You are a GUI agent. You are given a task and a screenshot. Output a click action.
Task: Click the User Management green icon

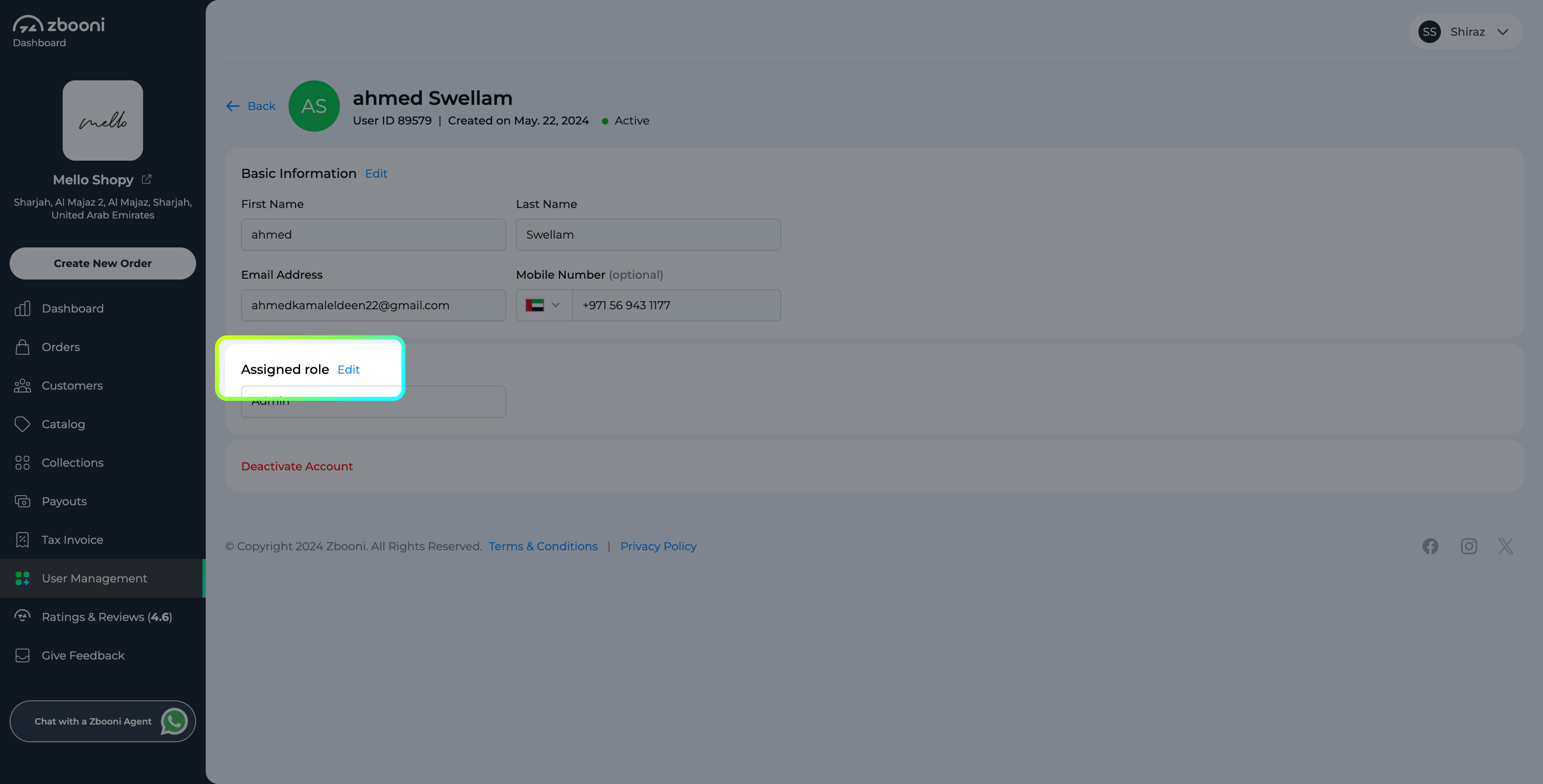[22, 579]
